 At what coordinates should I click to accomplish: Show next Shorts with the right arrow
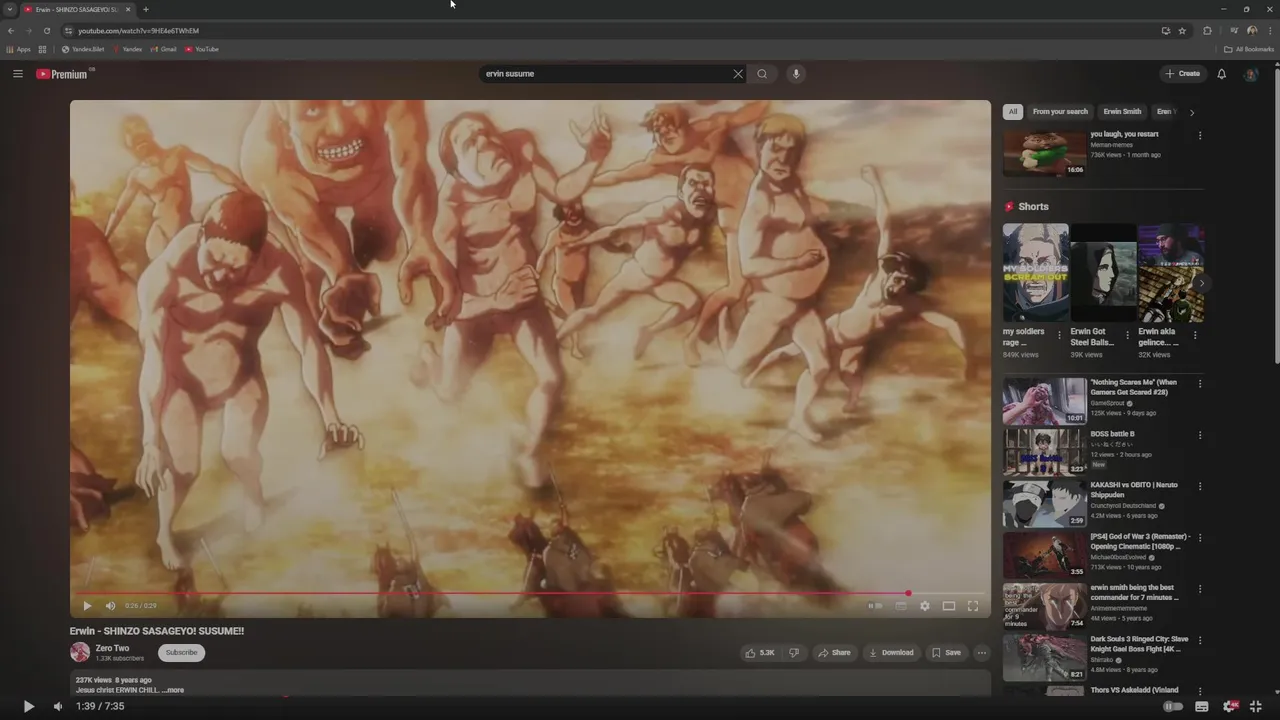click(1201, 283)
